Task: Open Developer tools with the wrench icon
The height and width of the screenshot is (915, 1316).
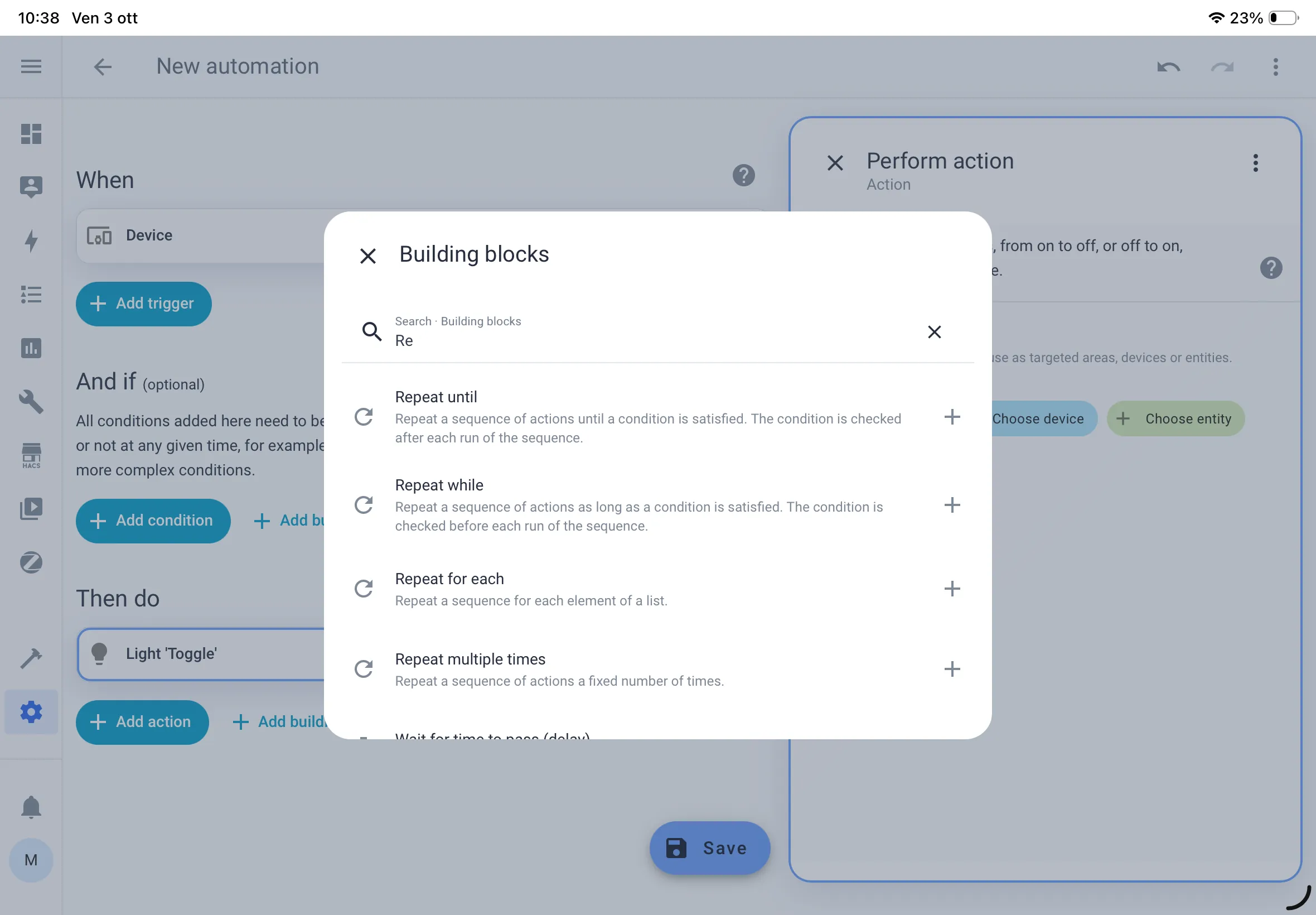Action: pos(32,402)
